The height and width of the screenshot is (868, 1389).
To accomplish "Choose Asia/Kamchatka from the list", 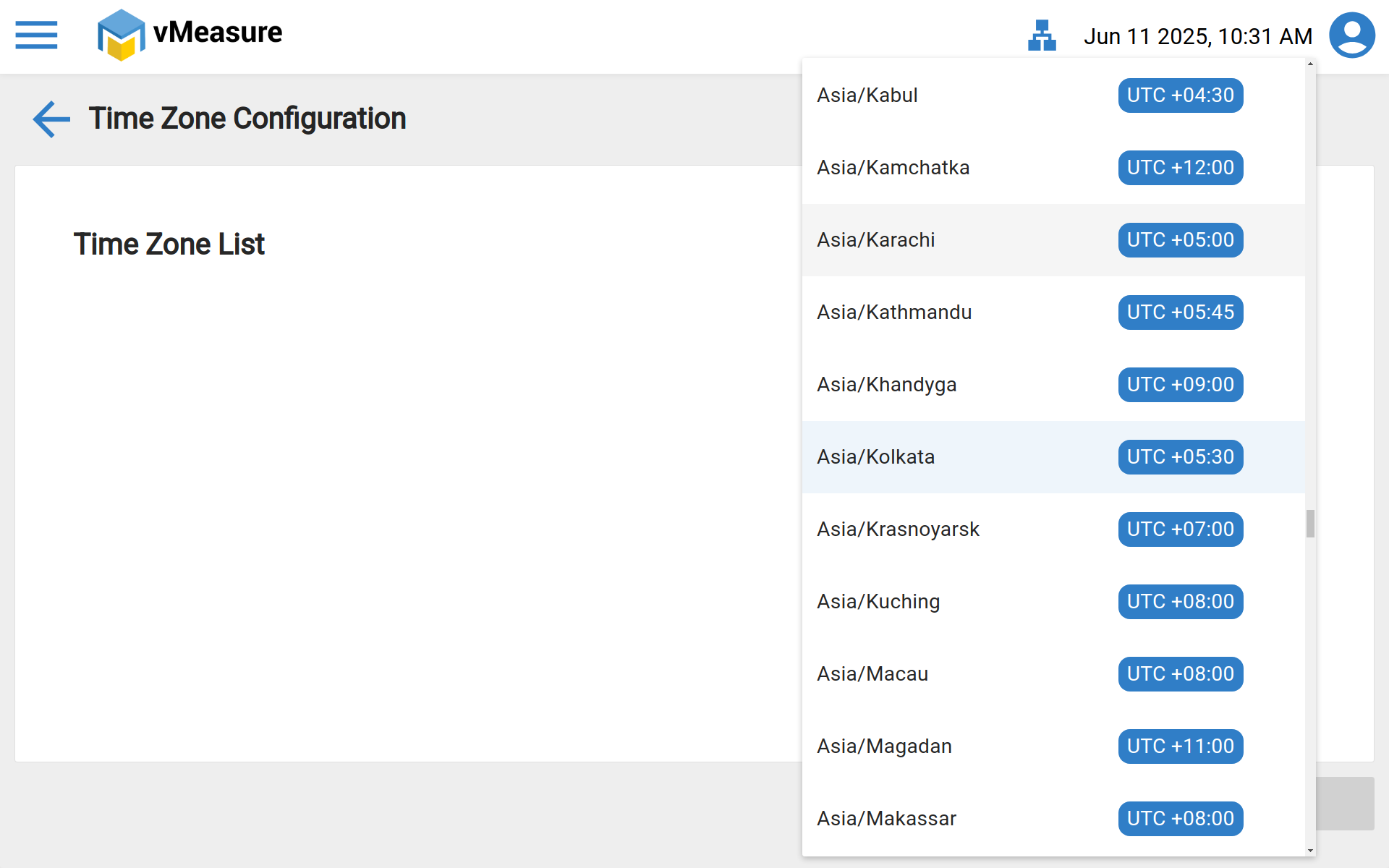I will [893, 168].
